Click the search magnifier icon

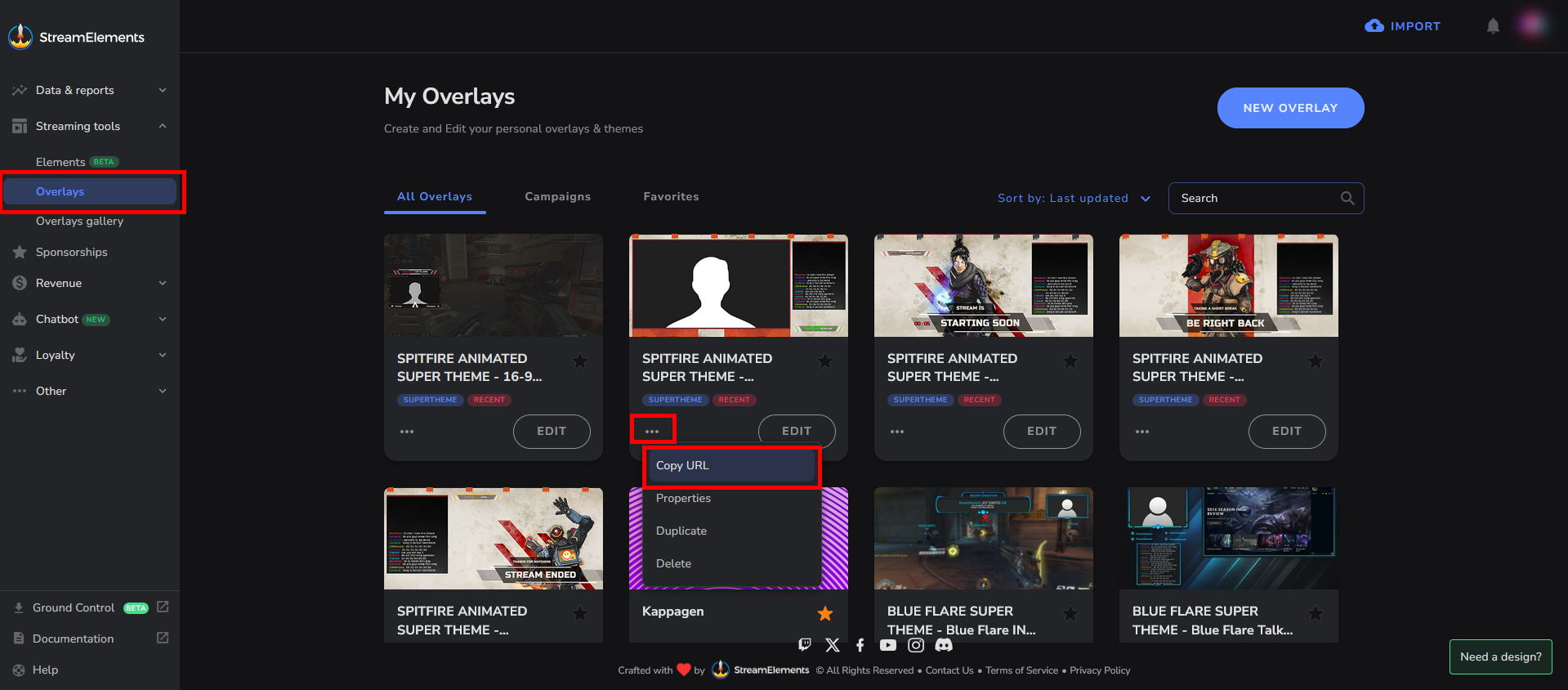1347,198
